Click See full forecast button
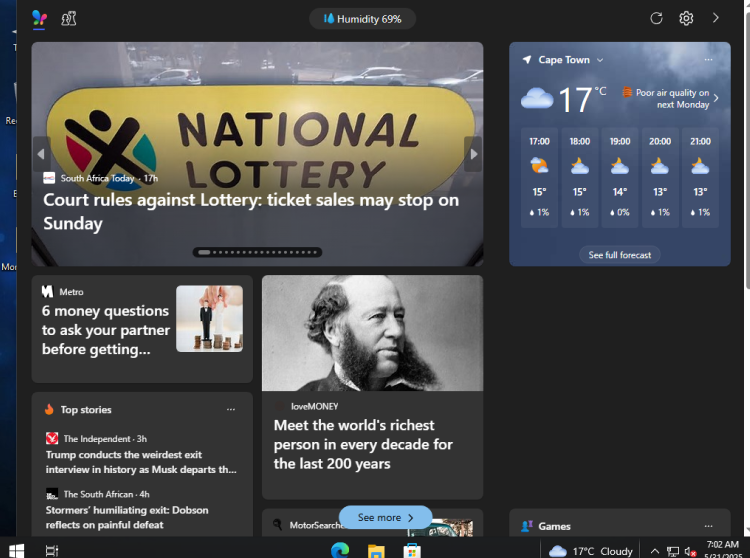The width and height of the screenshot is (750, 558). (620, 255)
